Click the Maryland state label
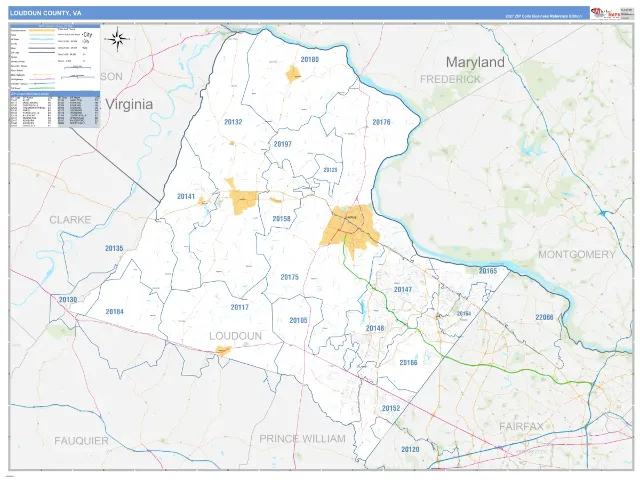Screen dimensions: 640x480 475,62
